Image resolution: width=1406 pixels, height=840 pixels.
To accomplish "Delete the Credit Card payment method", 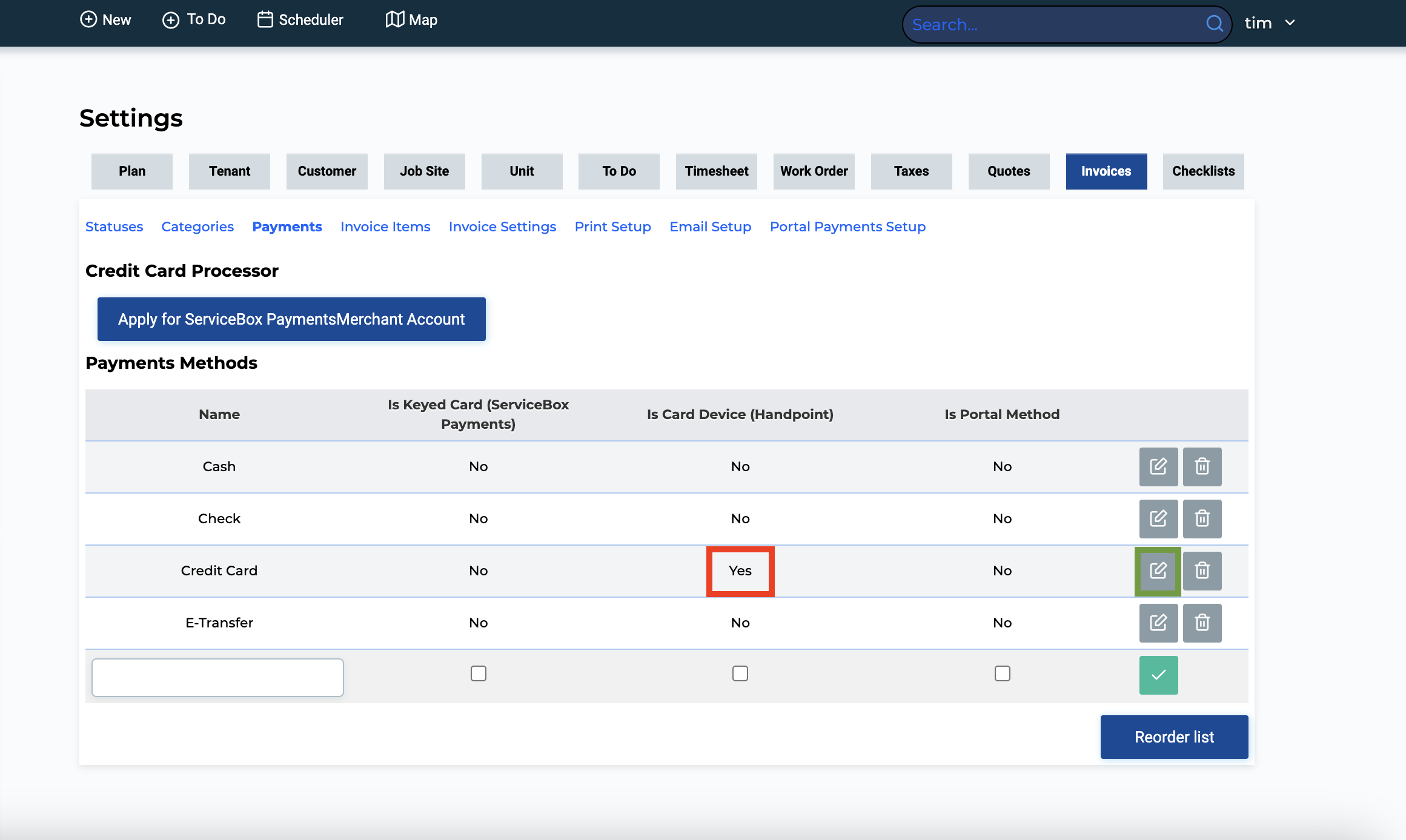I will coord(1202,570).
